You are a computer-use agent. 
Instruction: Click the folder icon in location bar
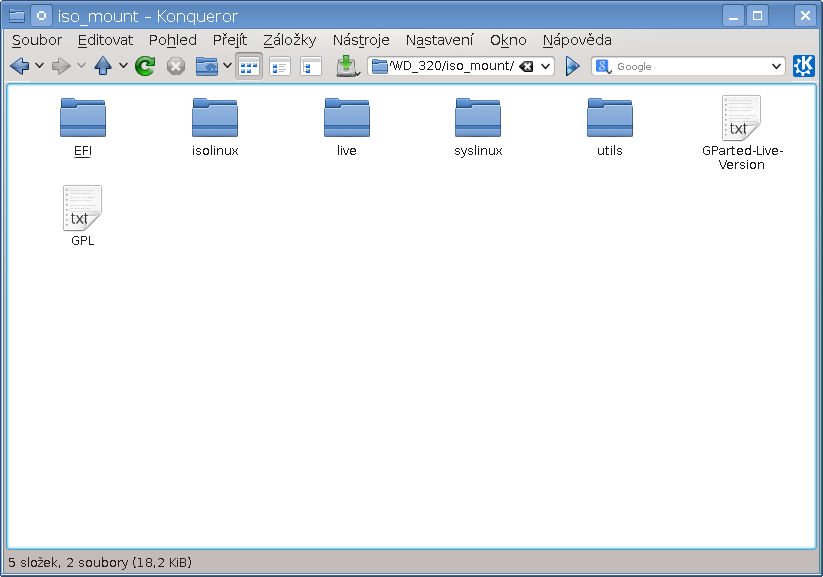(379, 66)
